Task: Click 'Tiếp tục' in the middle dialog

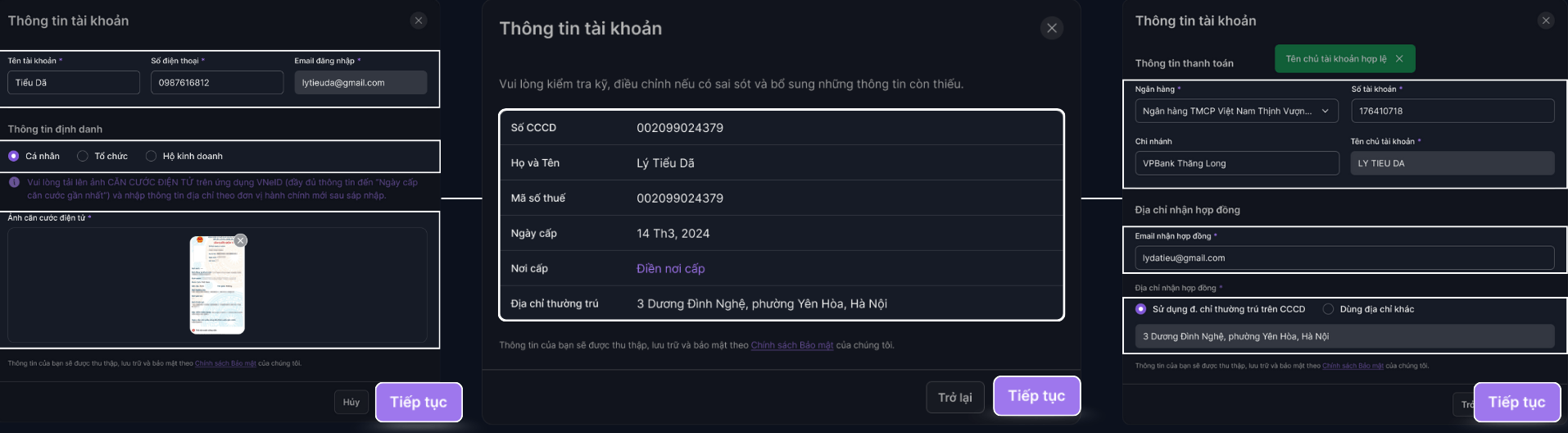Action: tap(1036, 395)
